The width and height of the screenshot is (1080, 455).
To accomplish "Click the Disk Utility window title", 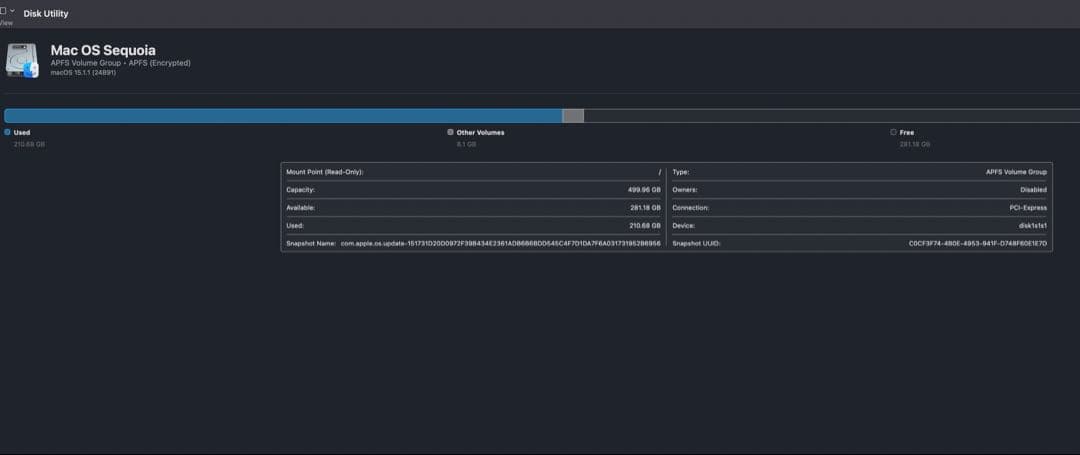I will (x=46, y=14).
